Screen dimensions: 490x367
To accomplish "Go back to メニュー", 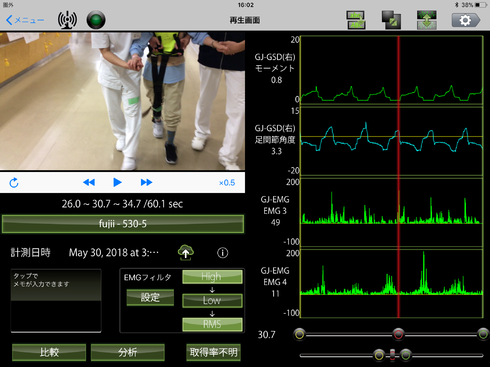I will [25, 20].
